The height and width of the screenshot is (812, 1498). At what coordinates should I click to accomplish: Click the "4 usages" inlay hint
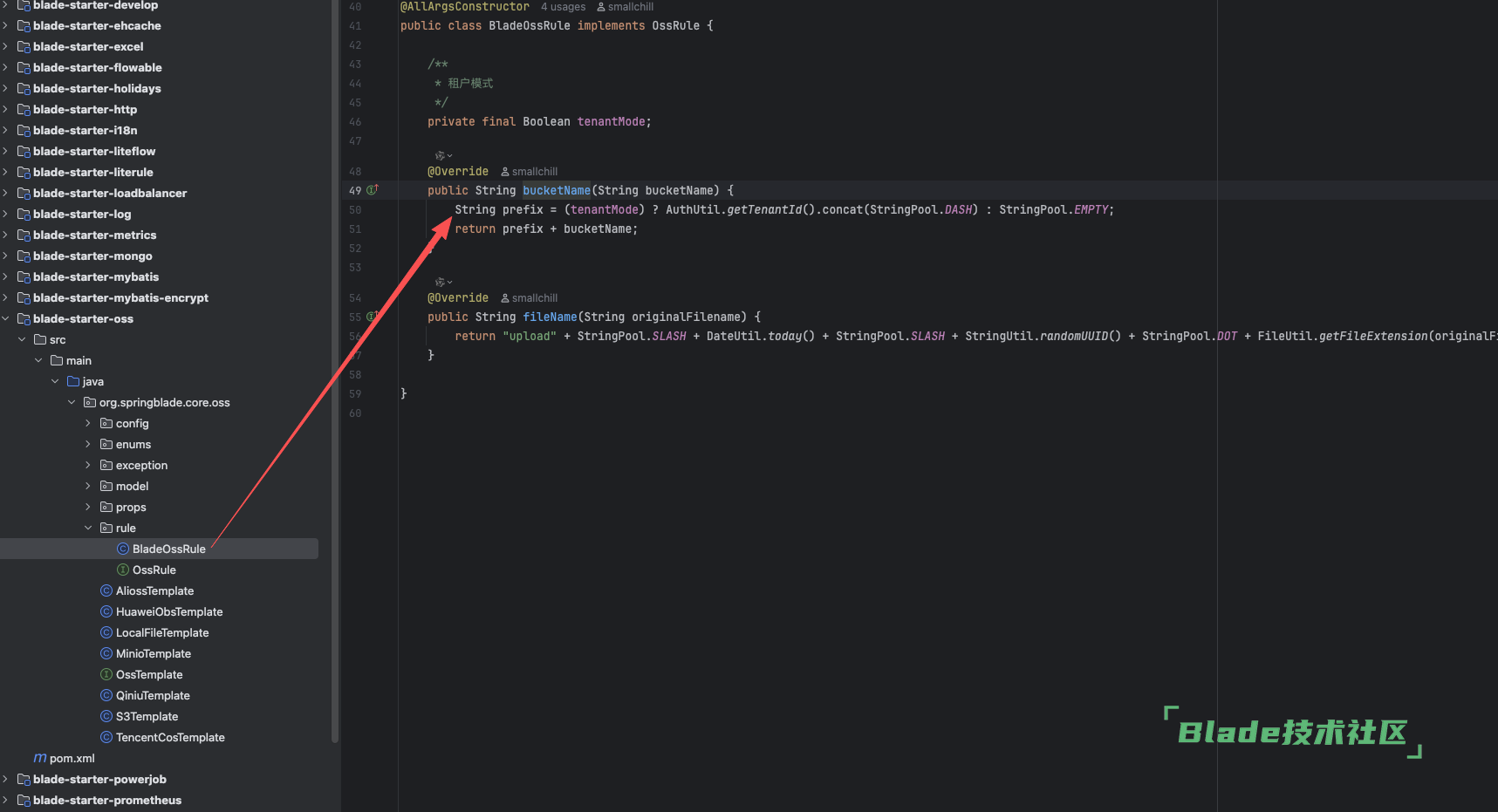[x=563, y=7]
